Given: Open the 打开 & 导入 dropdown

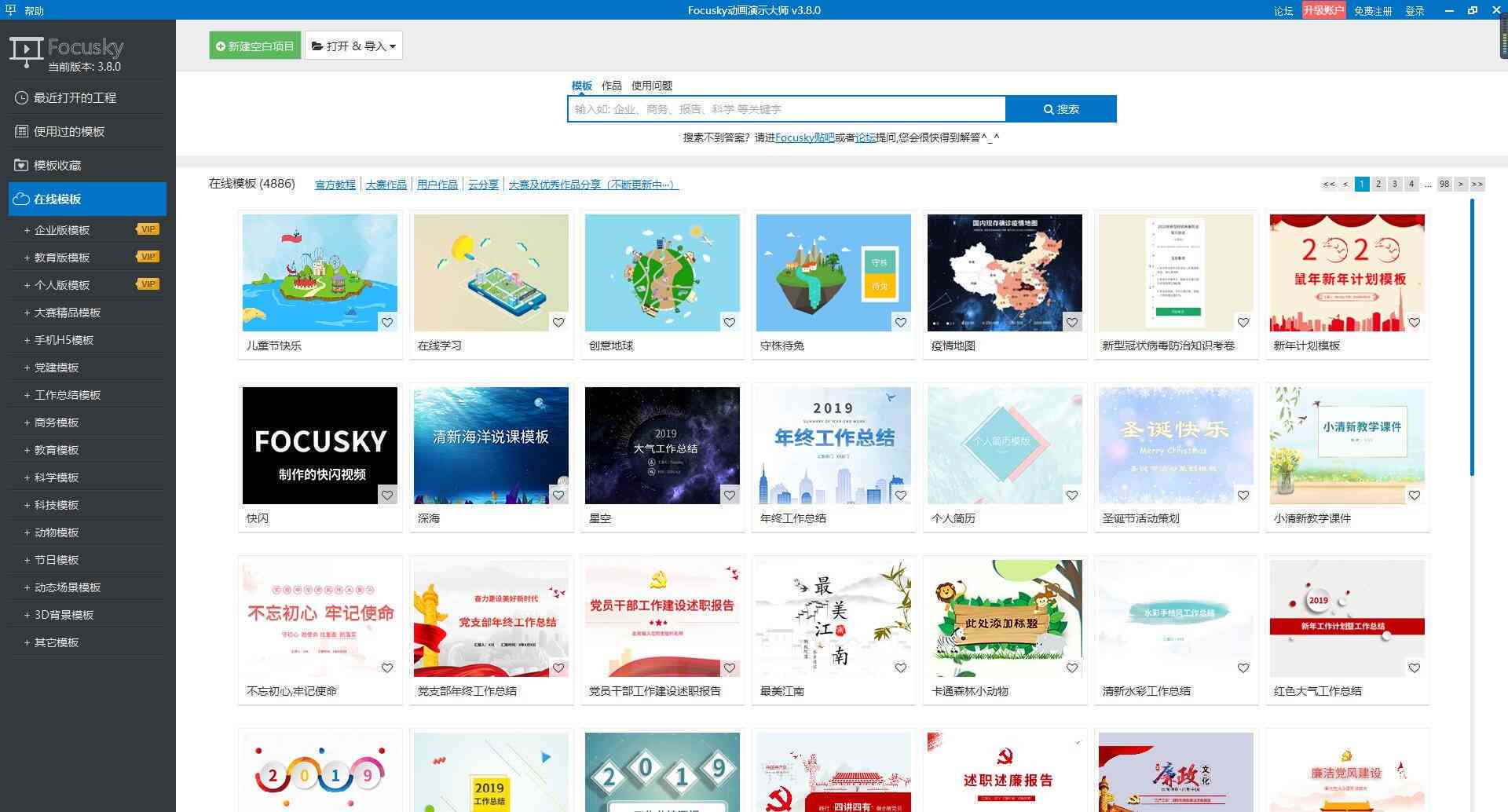Looking at the screenshot, I should tap(353, 46).
